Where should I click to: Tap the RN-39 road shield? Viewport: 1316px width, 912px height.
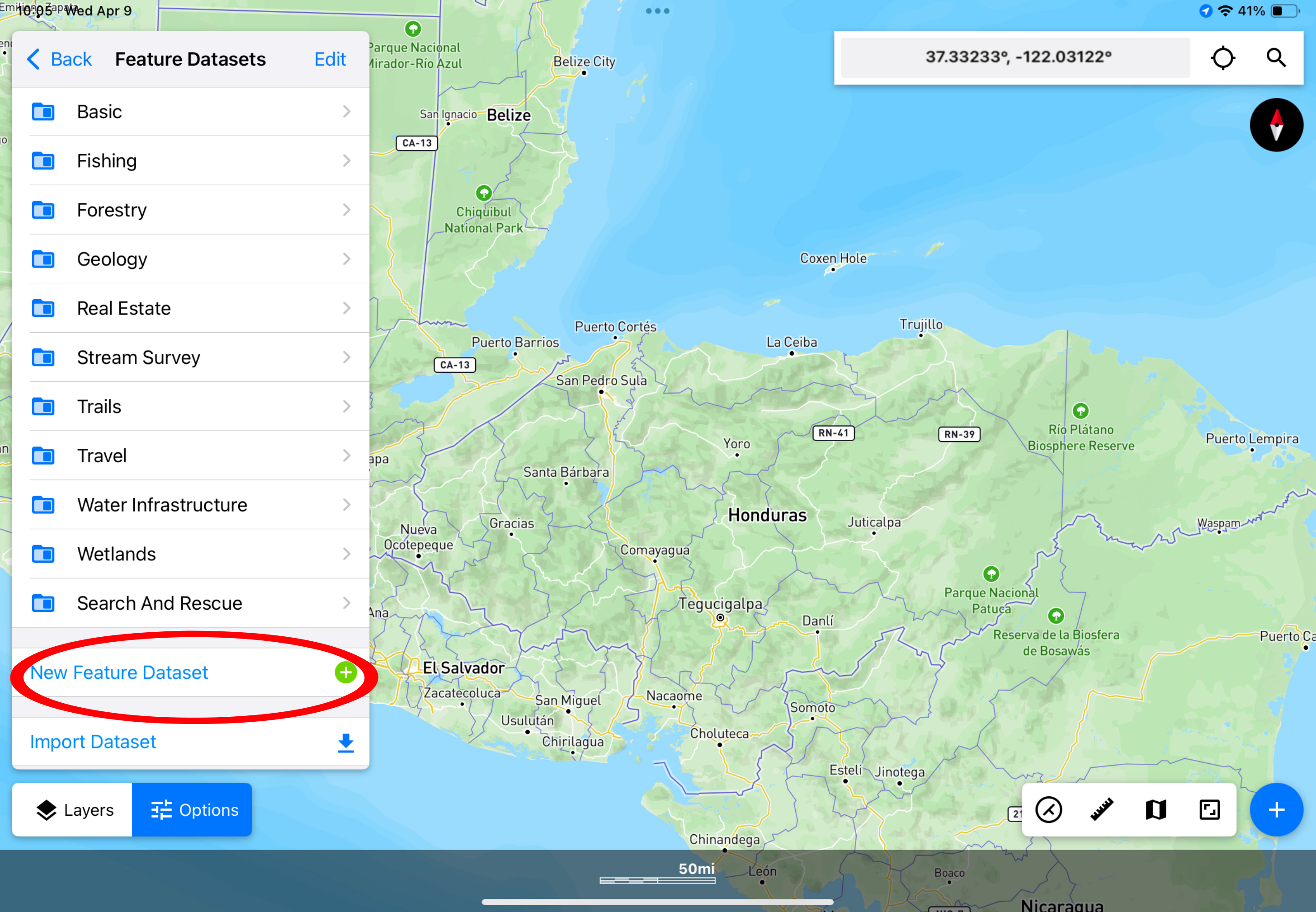click(959, 434)
